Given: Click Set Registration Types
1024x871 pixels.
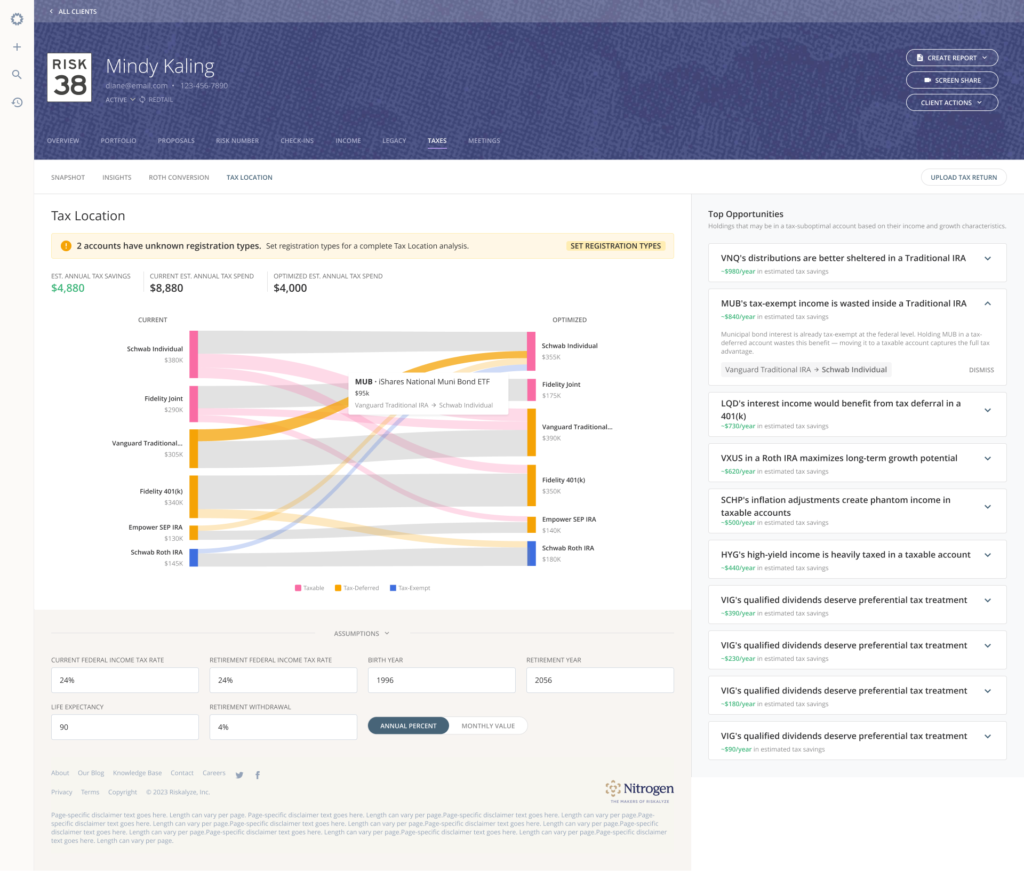Looking at the screenshot, I should [x=615, y=246].
